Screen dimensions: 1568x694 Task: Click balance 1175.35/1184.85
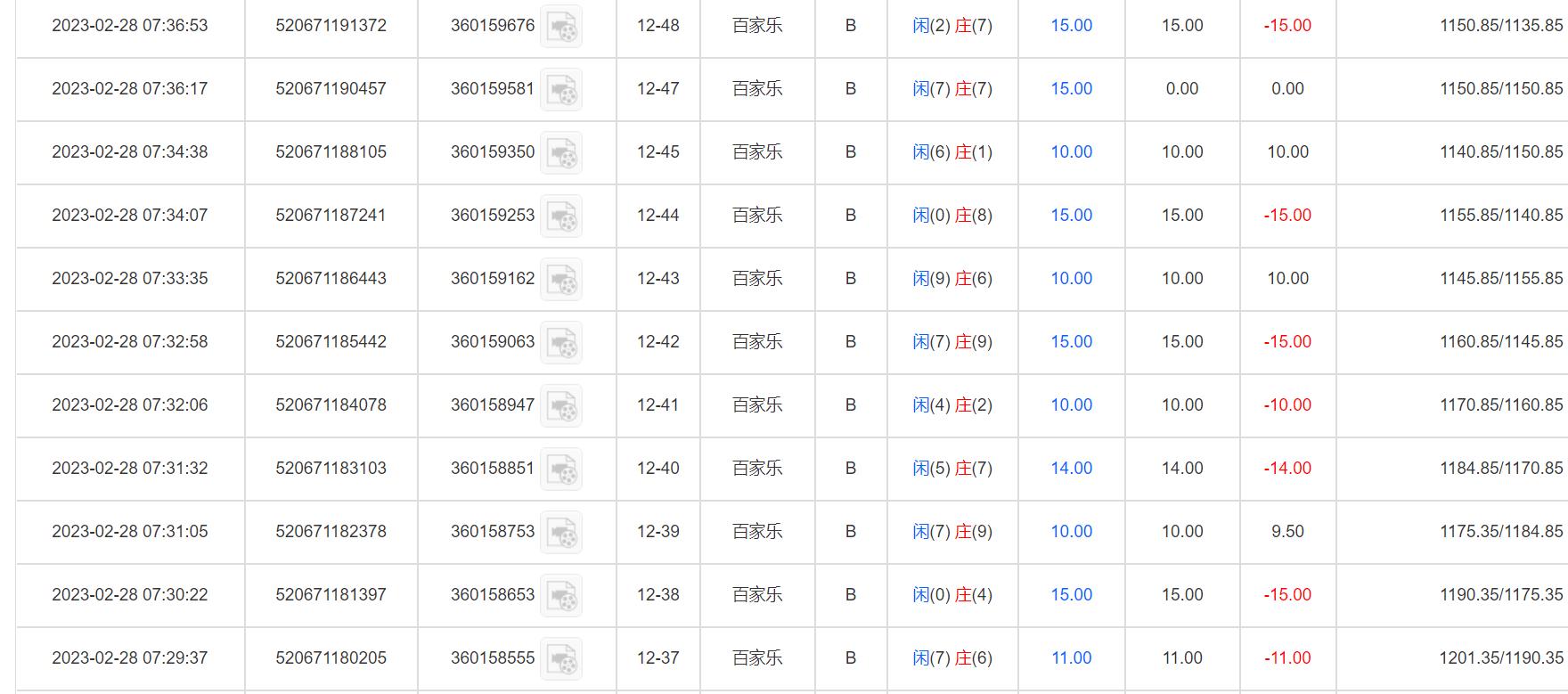coord(1501,532)
